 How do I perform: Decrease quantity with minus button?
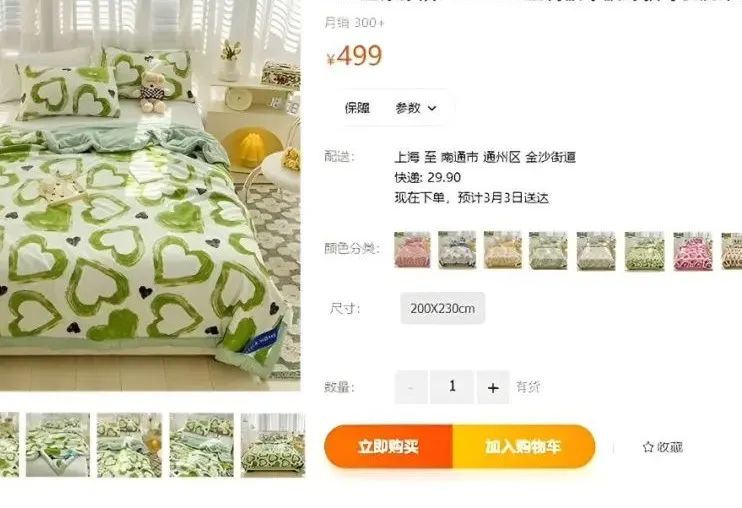[x=411, y=387]
